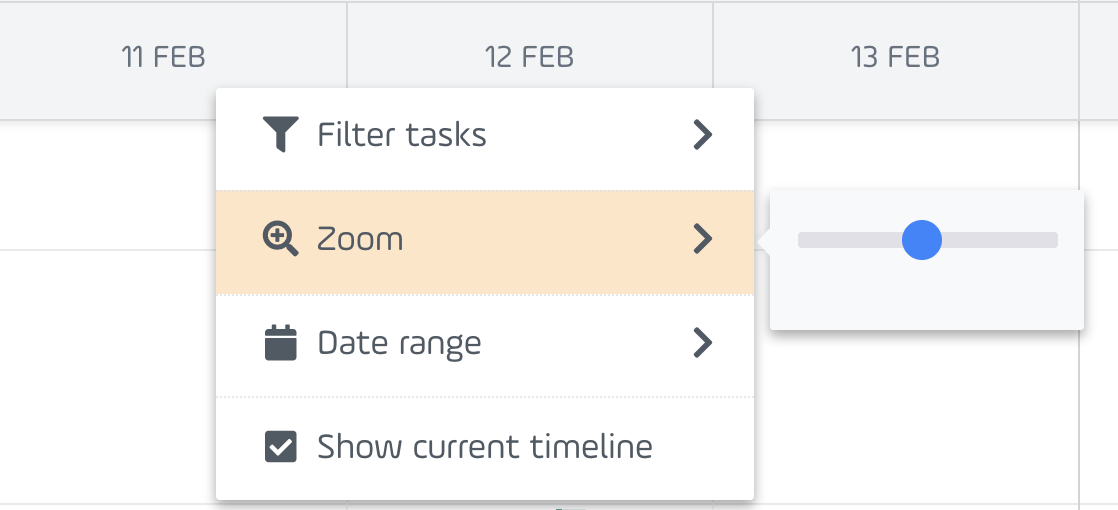Click the calendar icon beside Date range
The image size is (1118, 510).
click(x=280, y=343)
